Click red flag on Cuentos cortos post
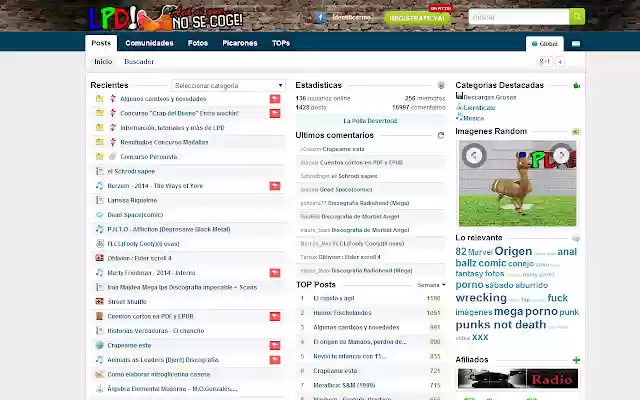The image size is (640, 400). [x=275, y=316]
